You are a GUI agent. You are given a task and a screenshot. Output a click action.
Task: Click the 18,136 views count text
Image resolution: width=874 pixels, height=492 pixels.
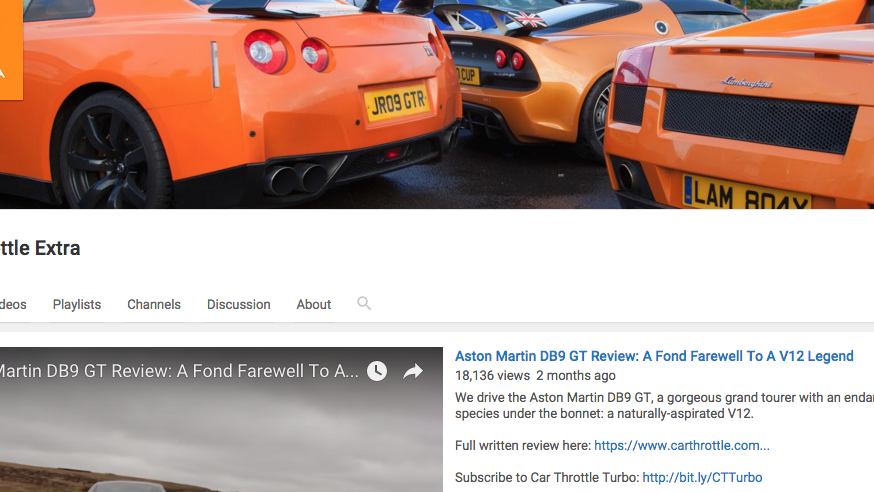click(492, 376)
